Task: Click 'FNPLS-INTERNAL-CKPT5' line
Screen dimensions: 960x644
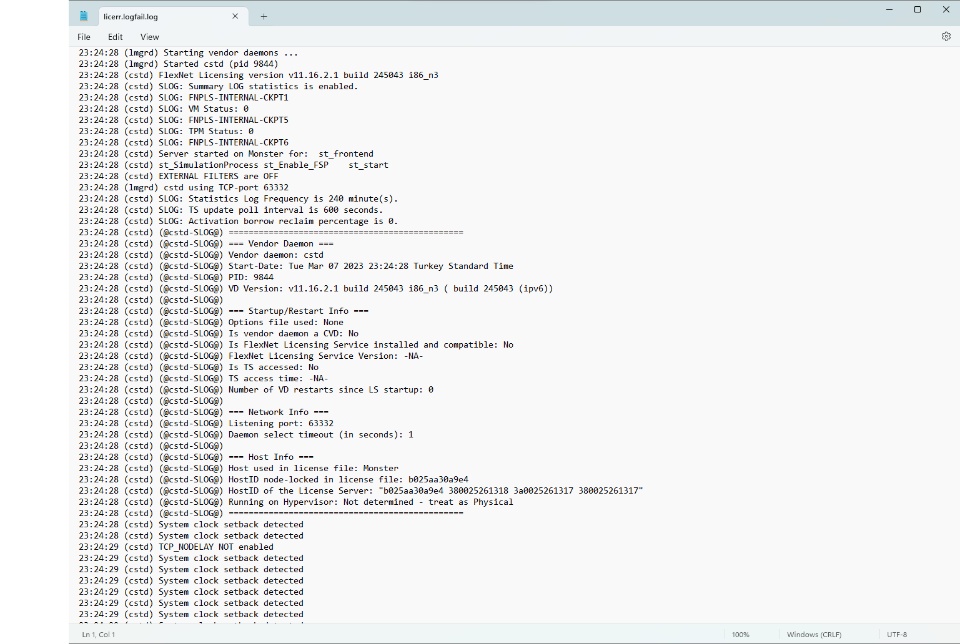Action: 183,120
